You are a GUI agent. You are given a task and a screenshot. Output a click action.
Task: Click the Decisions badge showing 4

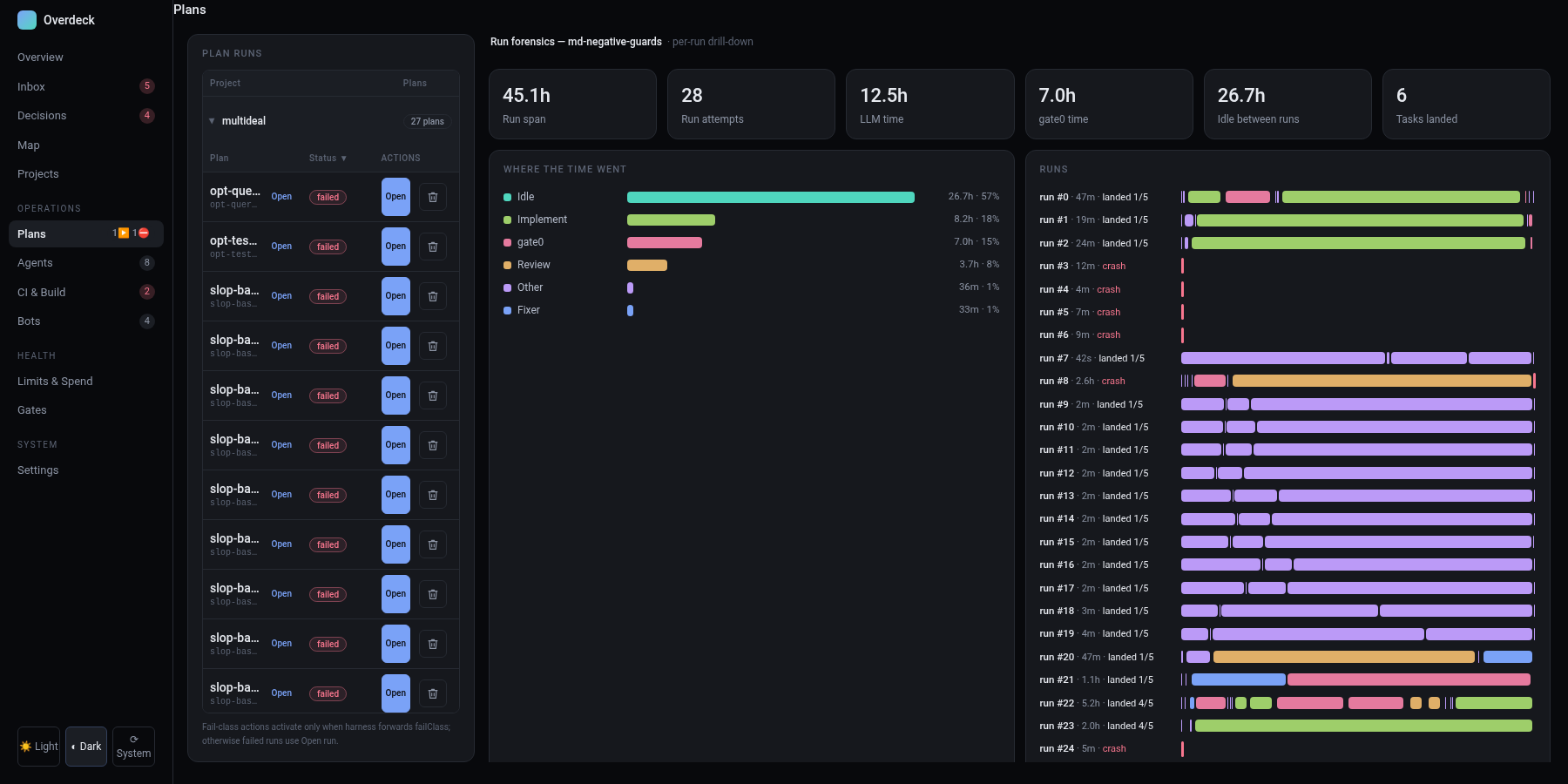tap(147, 115)
